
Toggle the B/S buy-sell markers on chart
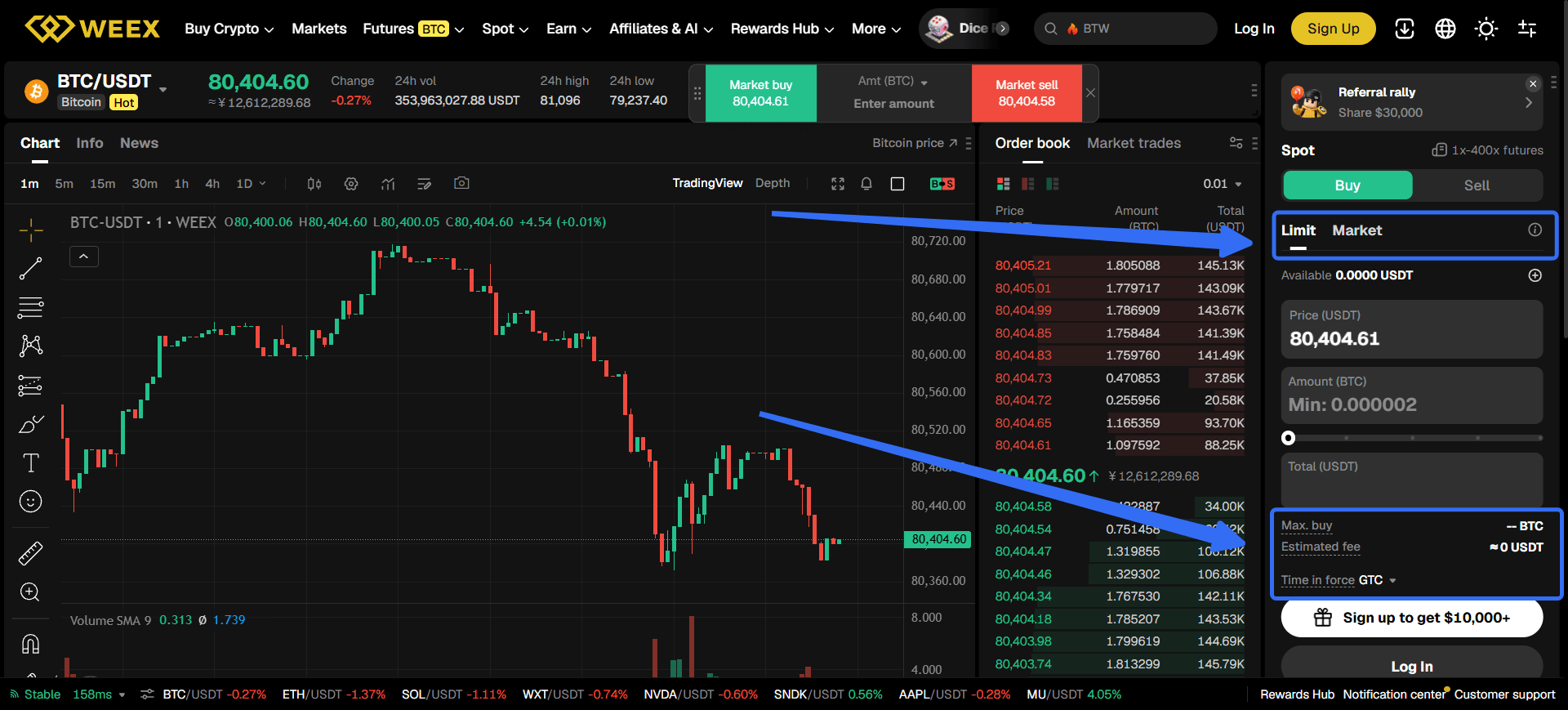tap(942, 184)
